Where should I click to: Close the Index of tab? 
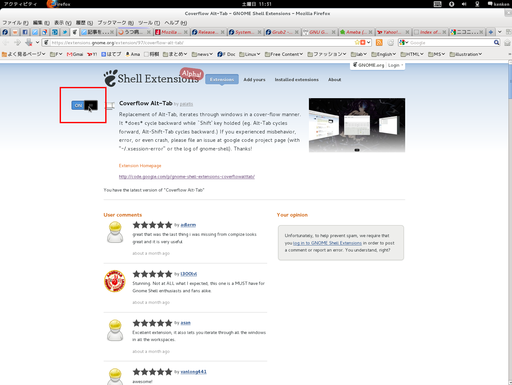[x=444, y=32]
